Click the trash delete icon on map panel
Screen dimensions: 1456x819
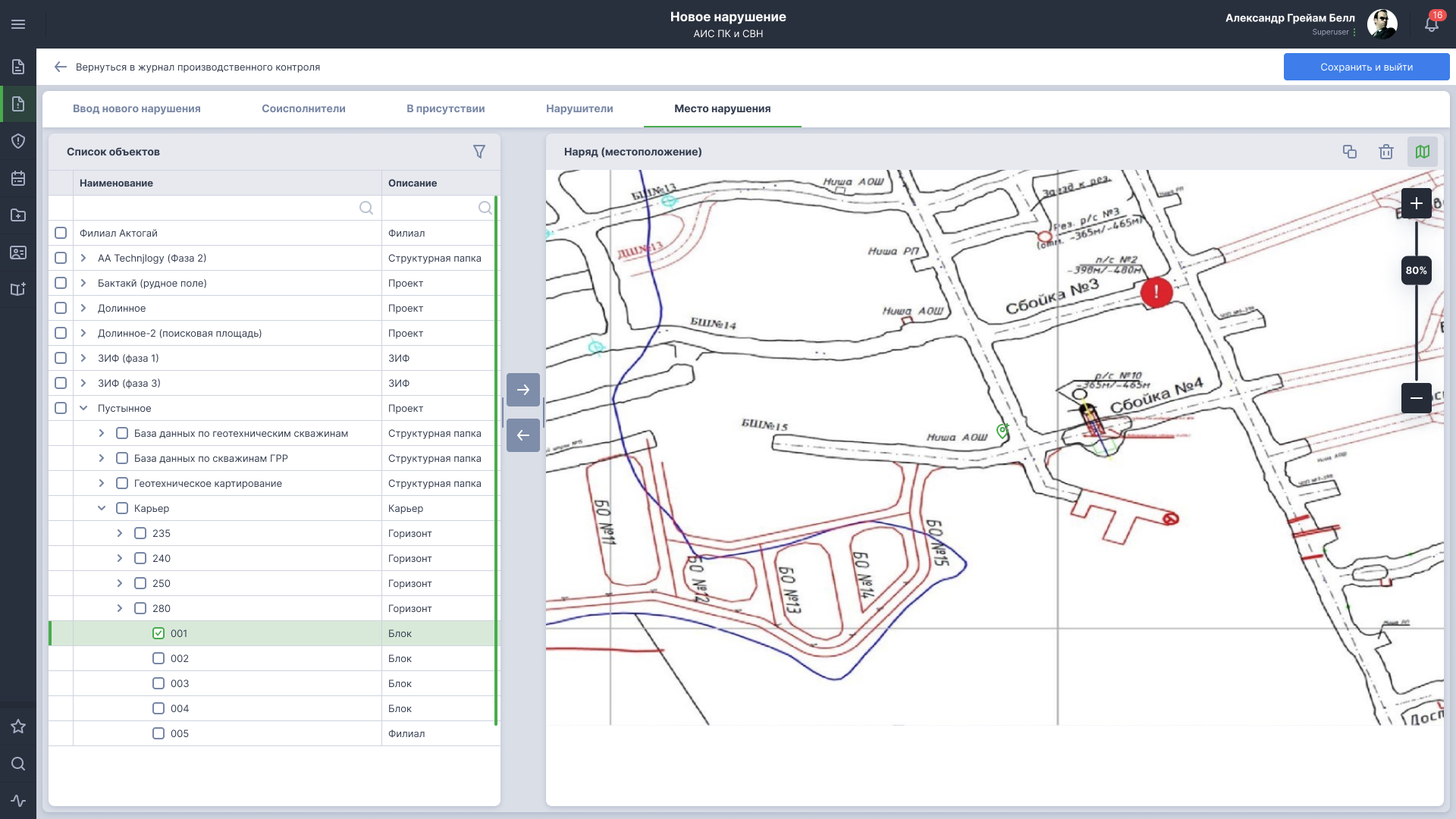[x=1386, y=152]
